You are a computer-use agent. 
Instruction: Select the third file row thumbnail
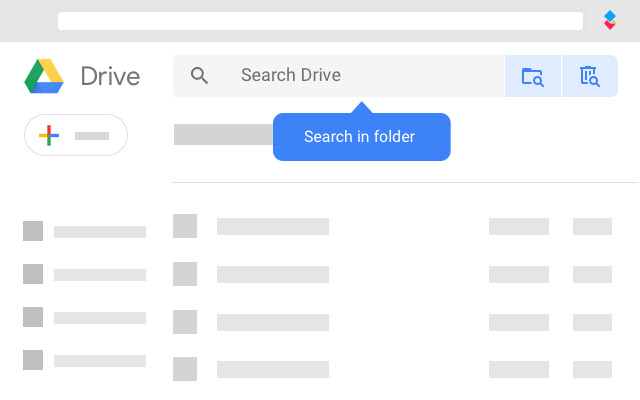tap(185, 322)
